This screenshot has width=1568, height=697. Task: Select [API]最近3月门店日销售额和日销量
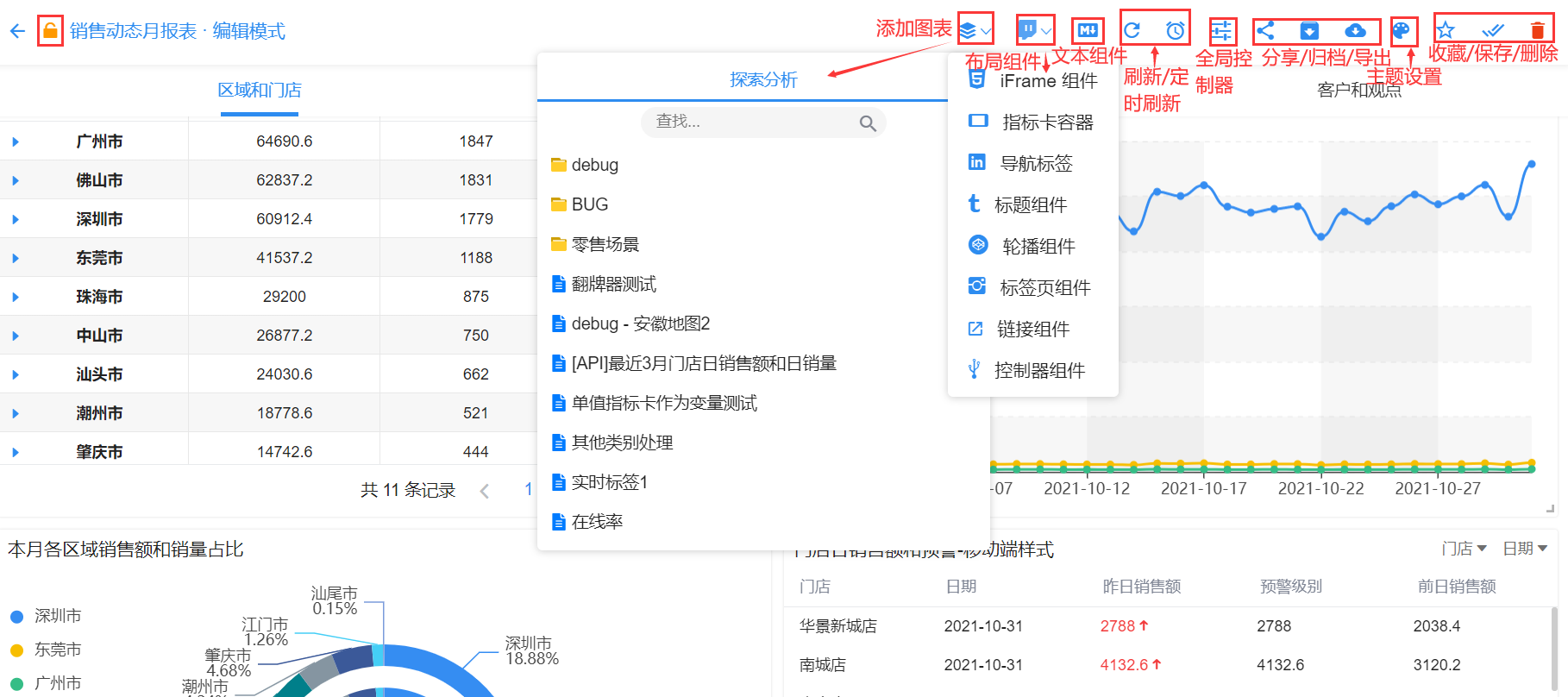coord(694,363)
